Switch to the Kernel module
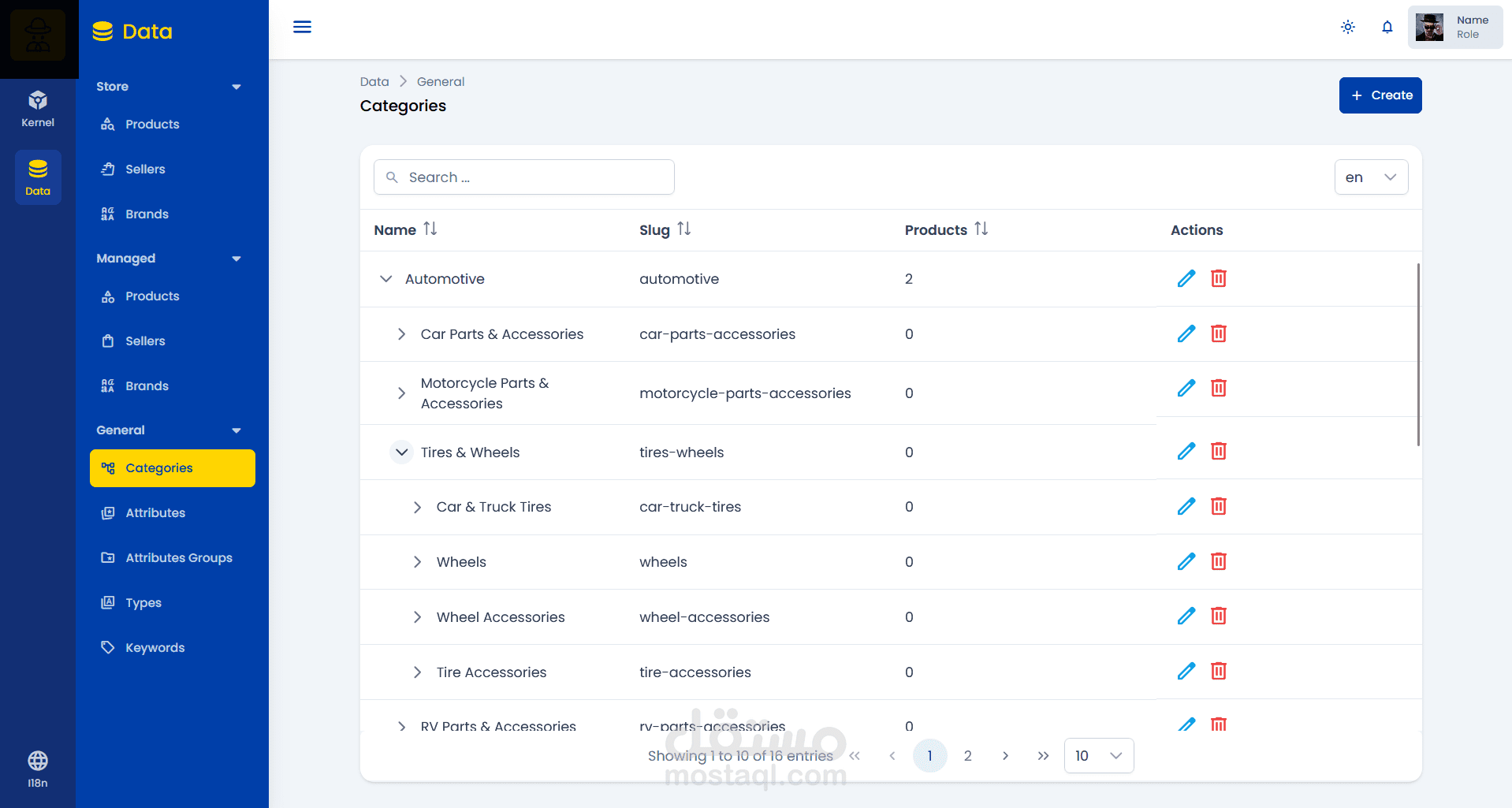1512x808 pixels. pyautogui.click(x=38, y=109)
